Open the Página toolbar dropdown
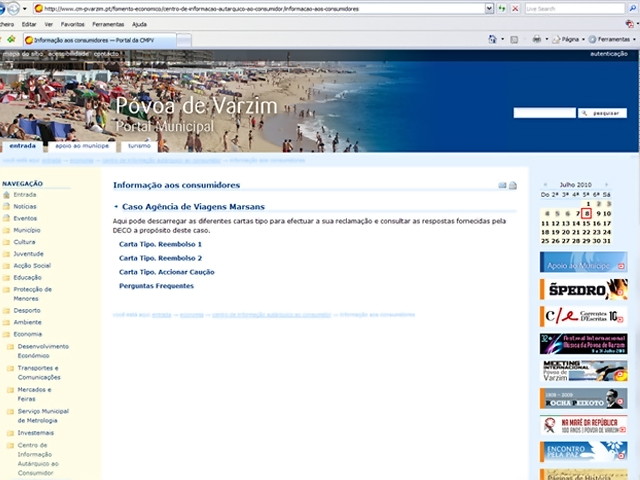This screenshot has height=480, width=640. tap(569, 39)
